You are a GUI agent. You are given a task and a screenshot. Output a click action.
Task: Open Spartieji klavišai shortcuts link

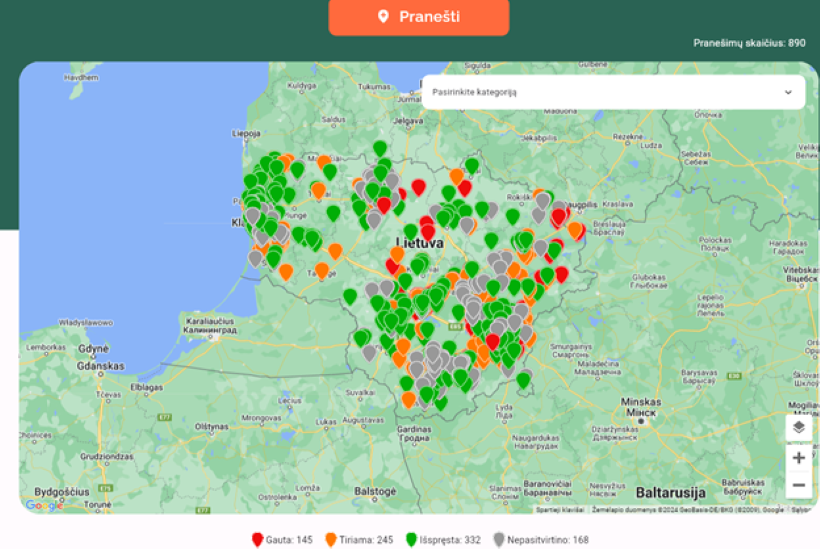[x=560, y=509]
